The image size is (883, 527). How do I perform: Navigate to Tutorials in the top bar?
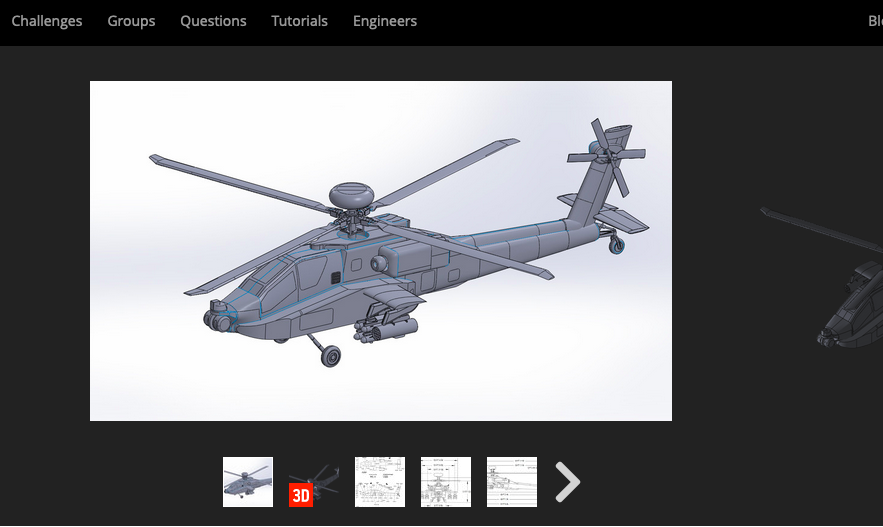[x=299, y=21]
